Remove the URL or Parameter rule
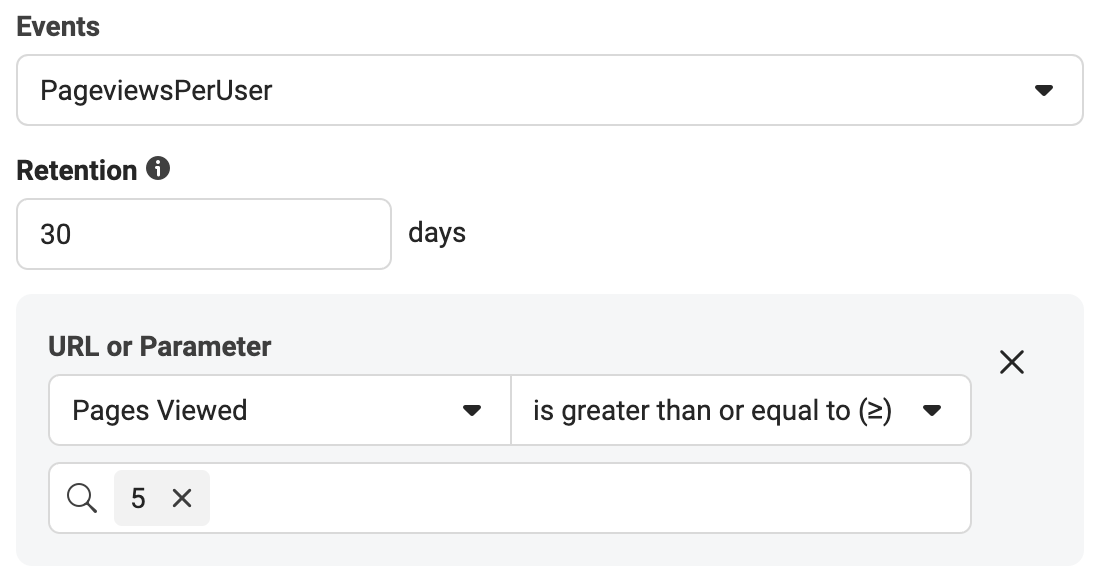The height and width of the screenshot is (588, 1106). coord(1012,362)
